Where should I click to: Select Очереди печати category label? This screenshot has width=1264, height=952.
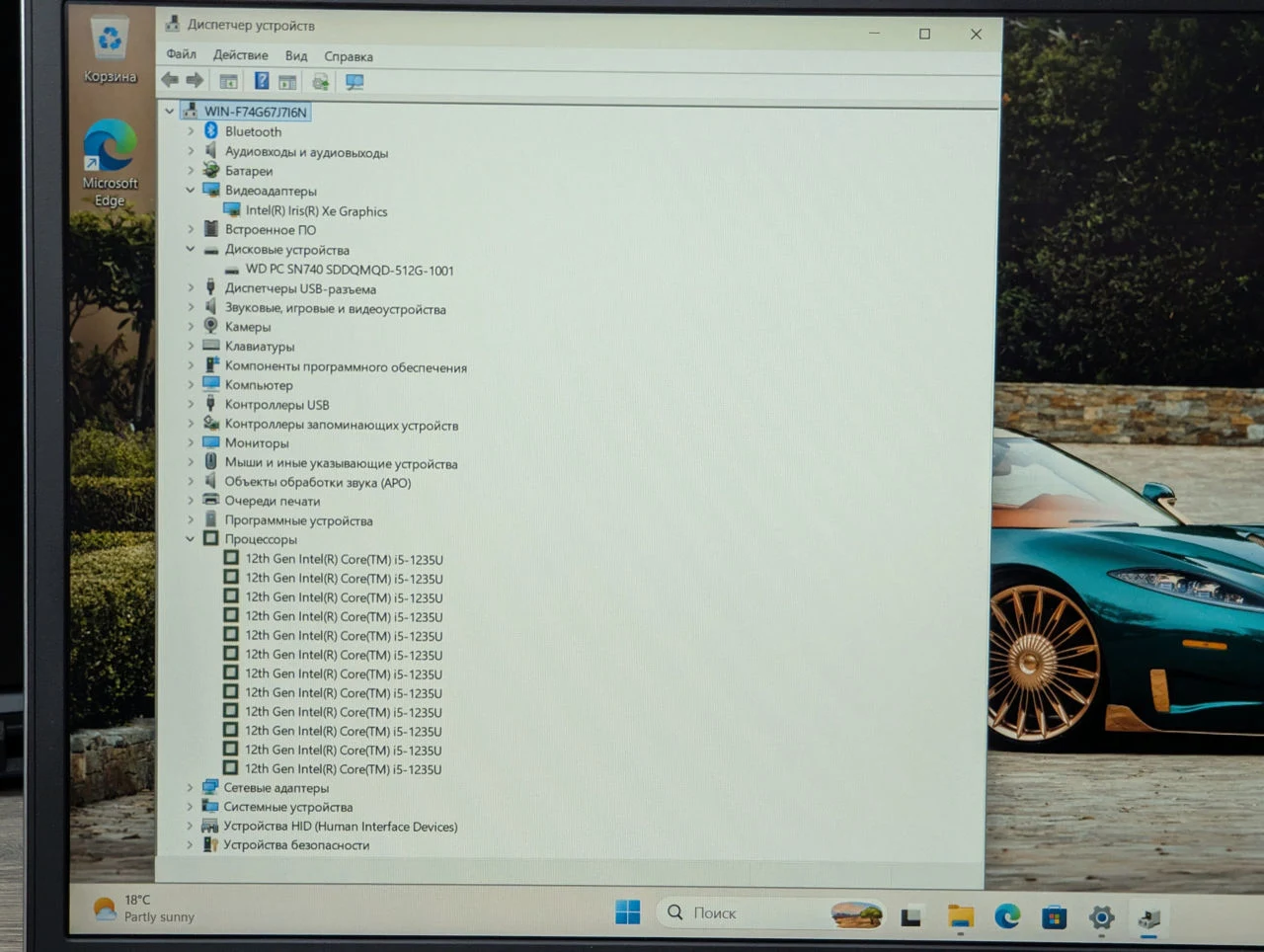pos(273,502)
